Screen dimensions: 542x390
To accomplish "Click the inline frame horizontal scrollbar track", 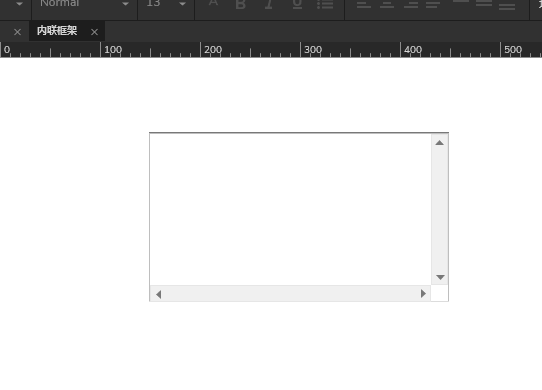I will tap(290, 294).
